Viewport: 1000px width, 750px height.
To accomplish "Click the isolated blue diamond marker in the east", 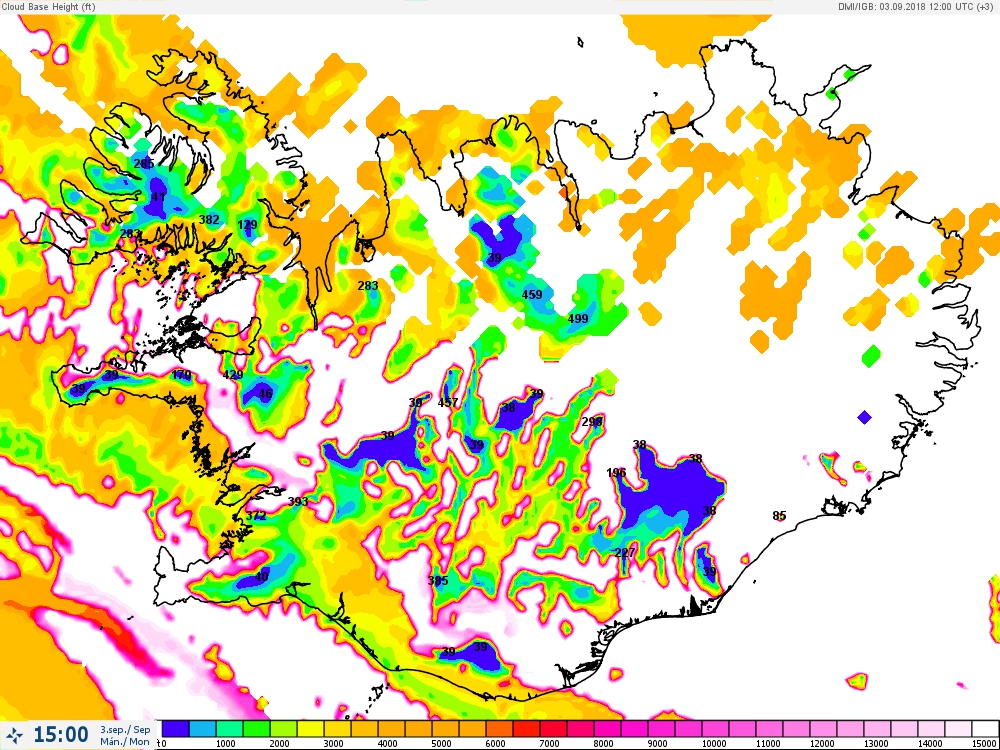I will pos(864,417).
